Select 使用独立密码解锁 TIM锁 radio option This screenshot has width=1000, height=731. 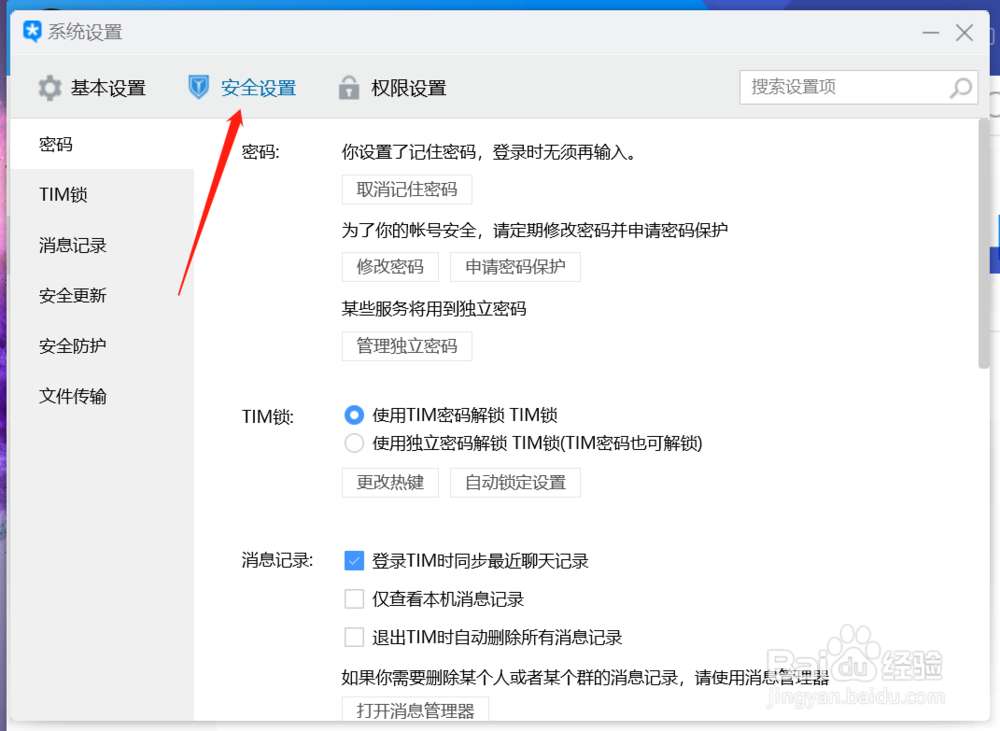[354, 443]
